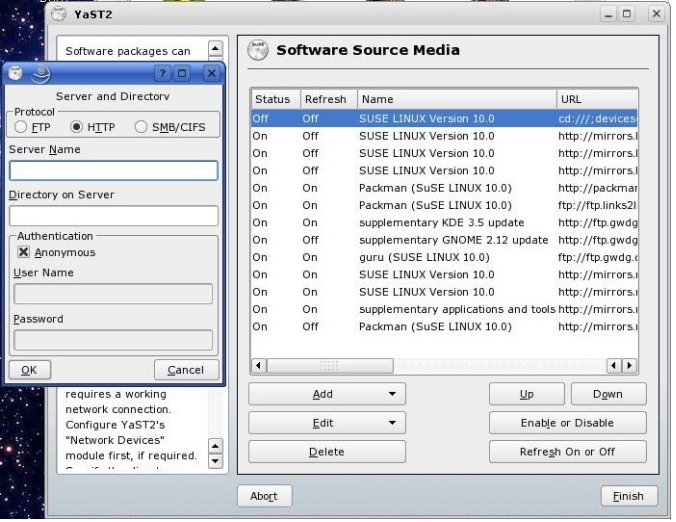Toggle the Anonymous authentication checkbox

(24, 252)
